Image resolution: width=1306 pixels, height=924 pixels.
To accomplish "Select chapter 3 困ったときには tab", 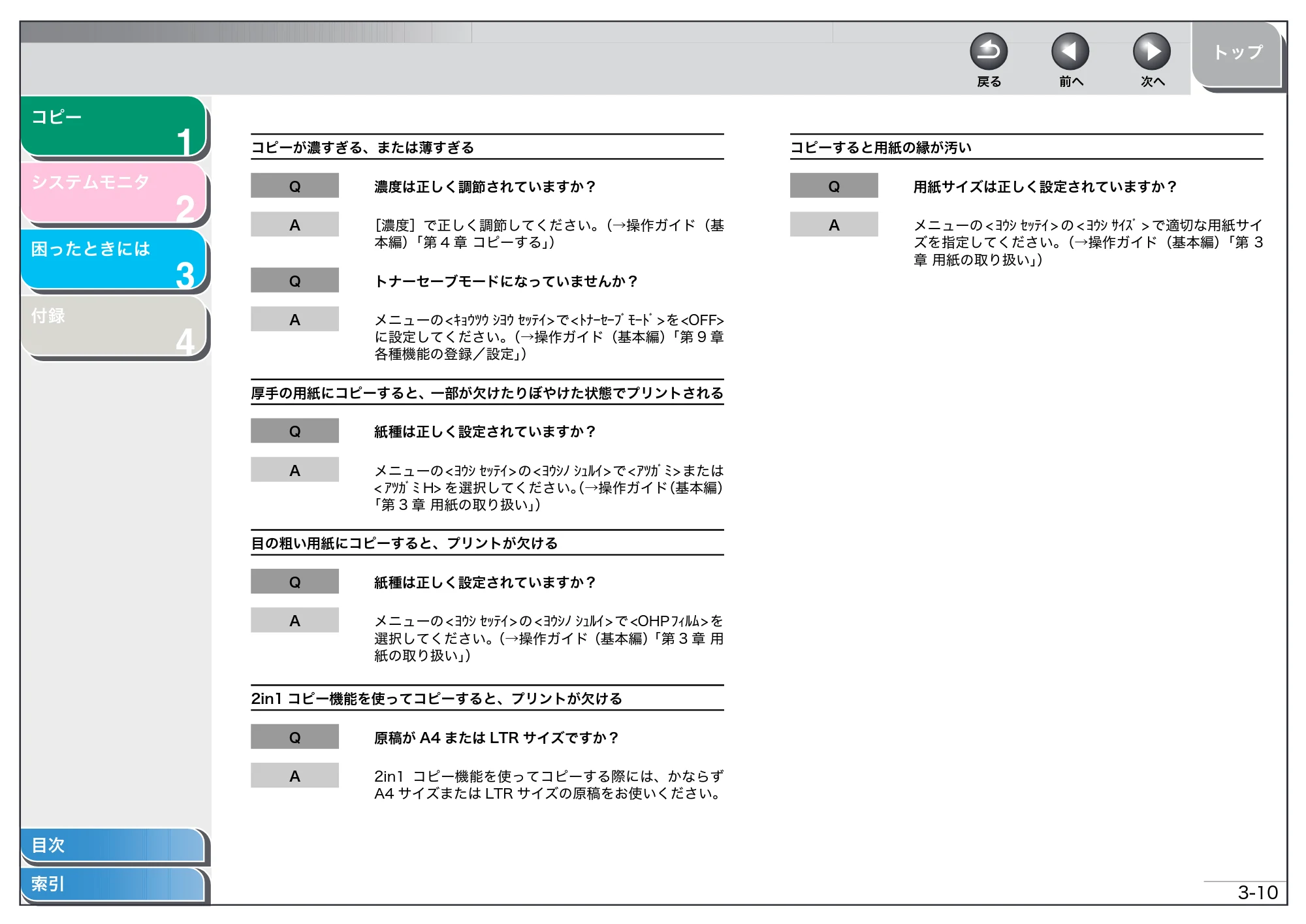I will [114, 259].
